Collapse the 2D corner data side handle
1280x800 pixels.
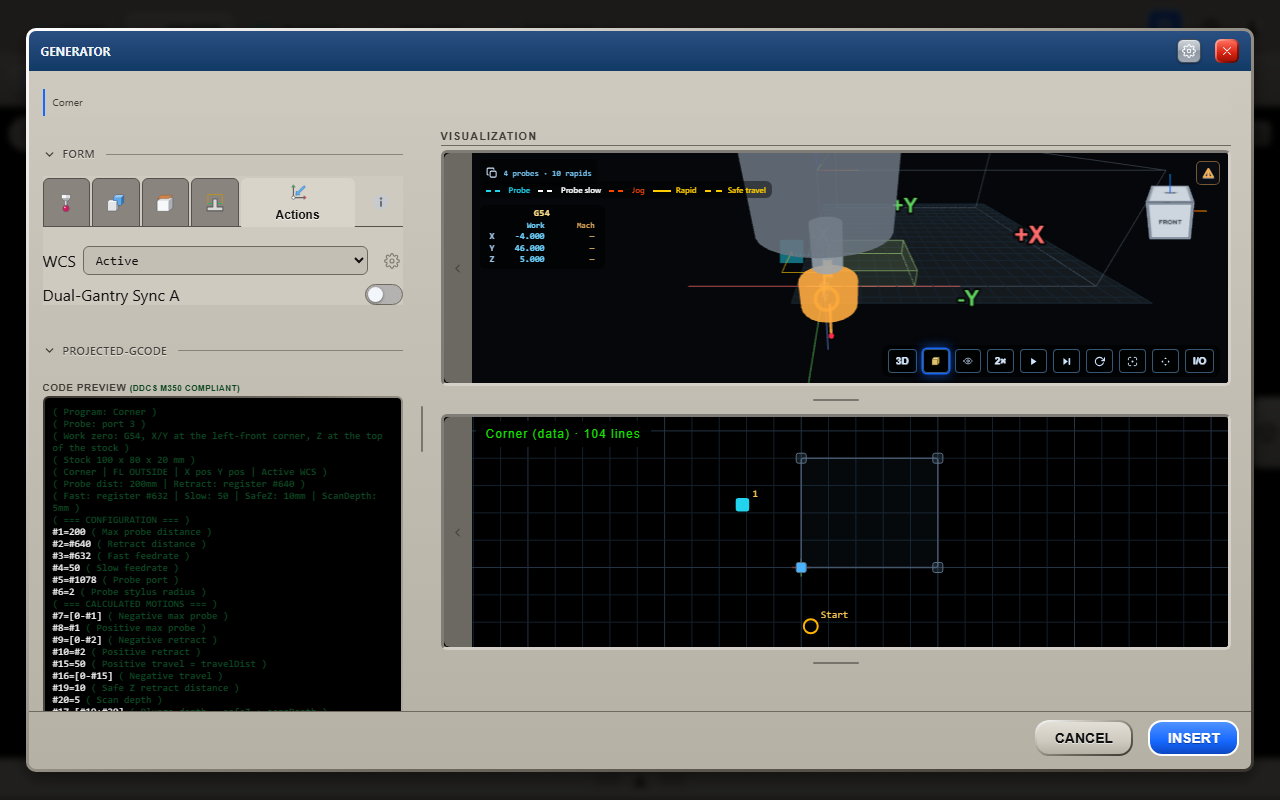tap(458, 532)
